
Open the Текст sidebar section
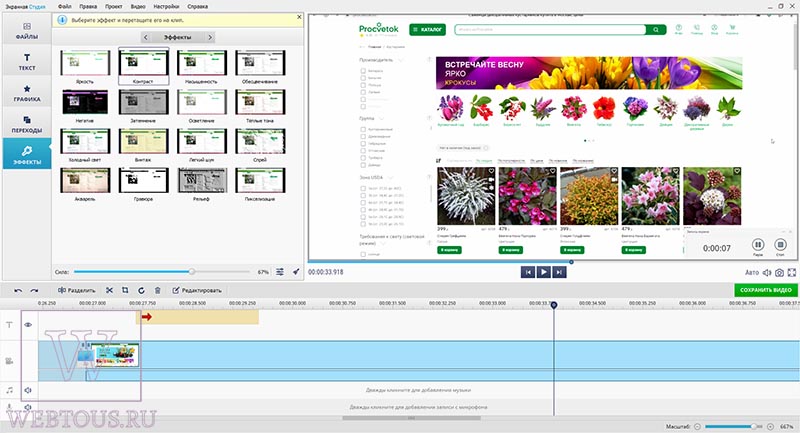[27, 61]
